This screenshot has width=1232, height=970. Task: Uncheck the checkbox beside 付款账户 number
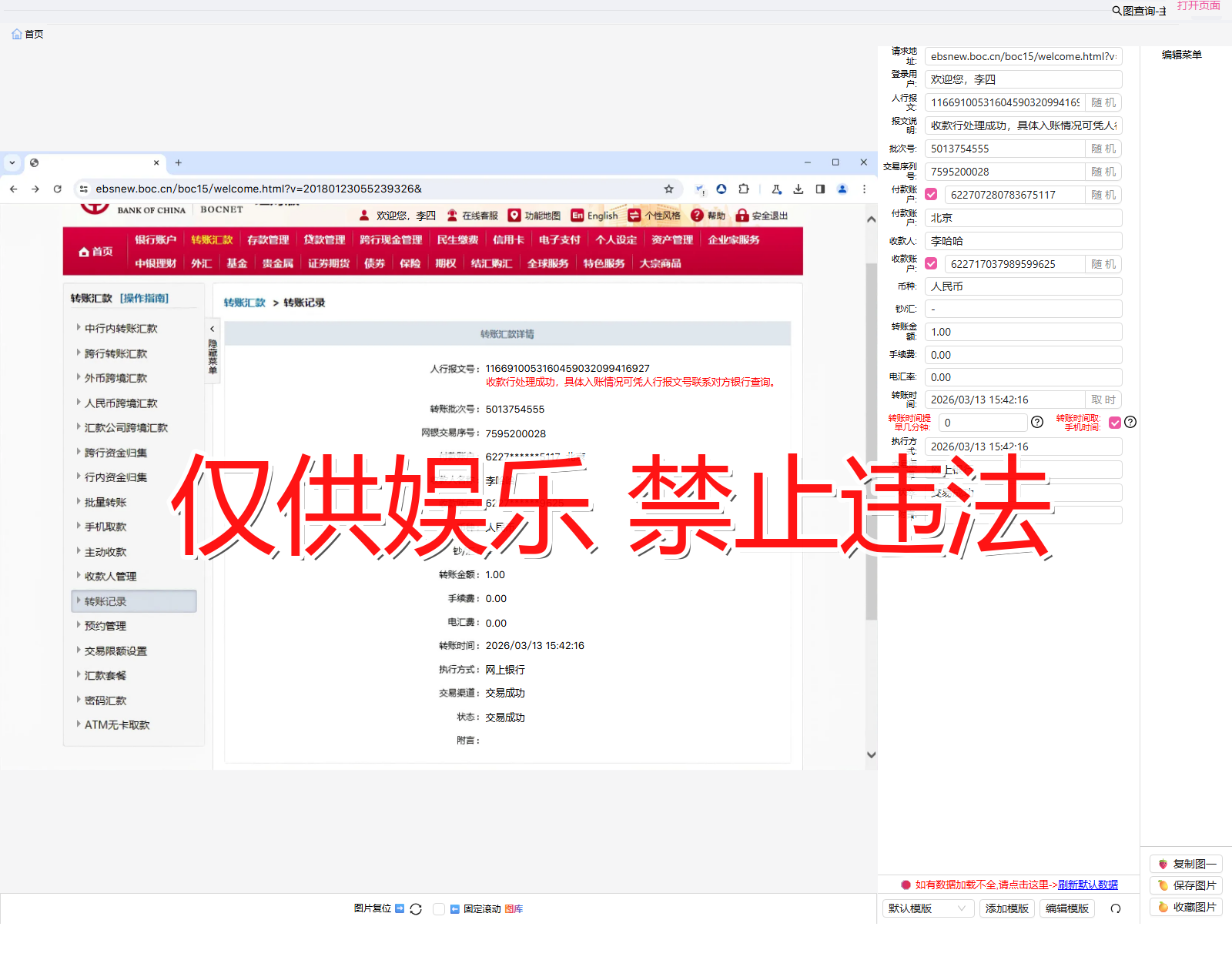point(931,194)
